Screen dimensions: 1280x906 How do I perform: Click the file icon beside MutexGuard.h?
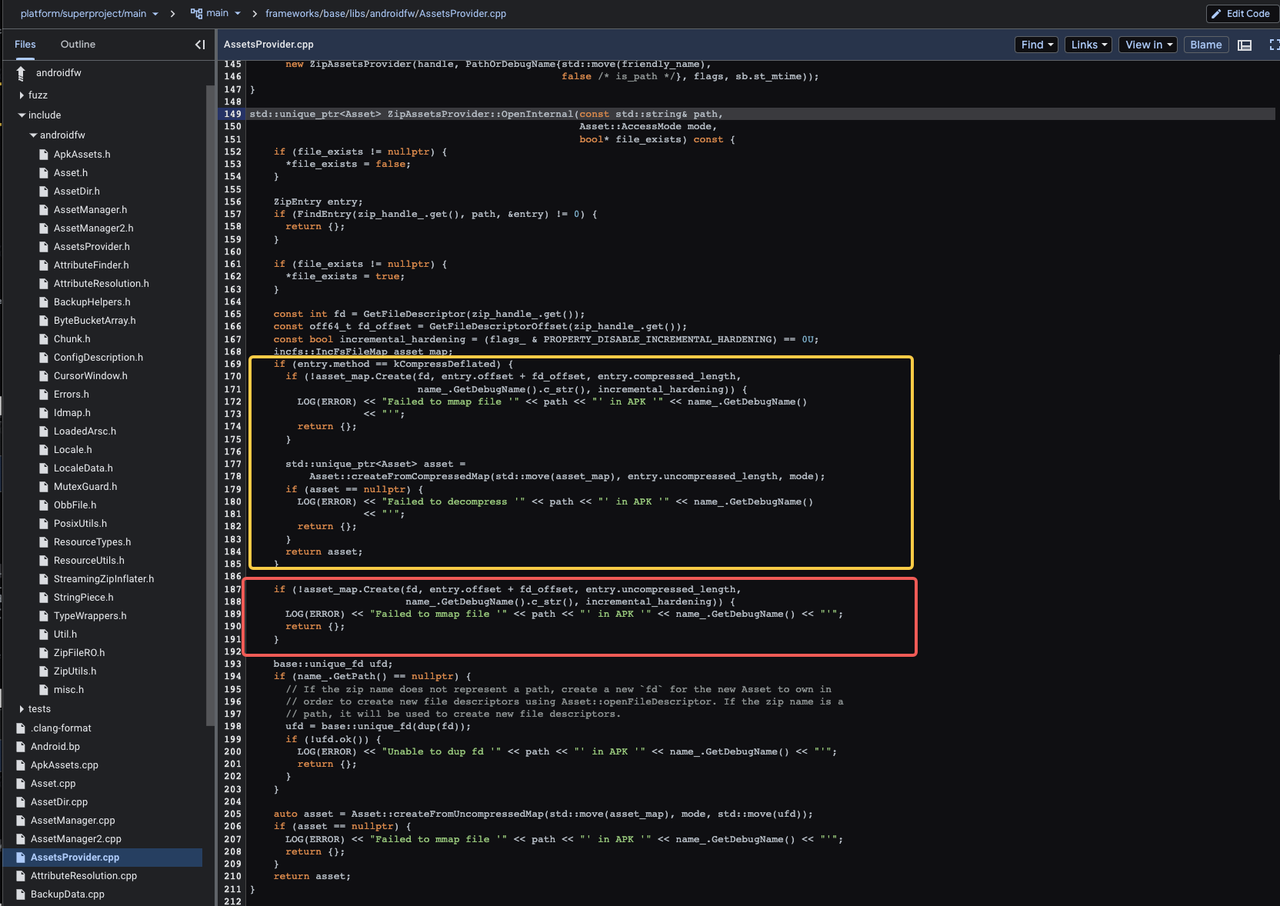click(44, 487)
